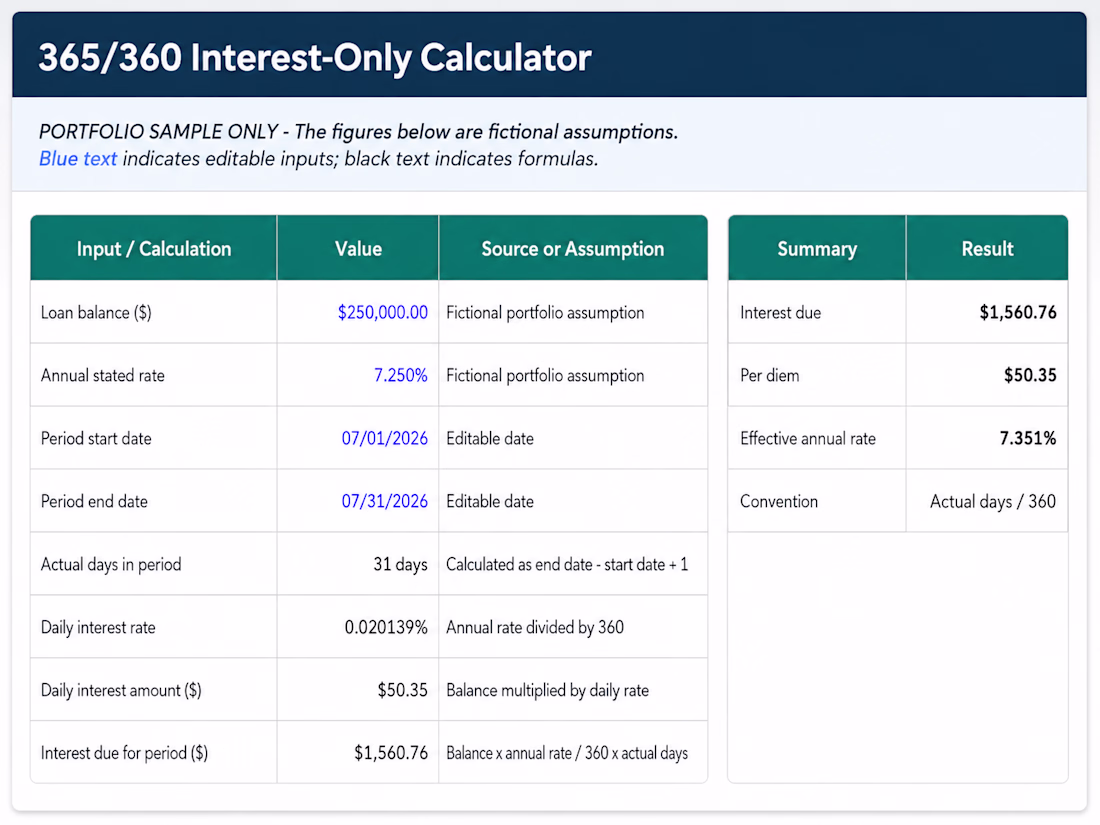
Task: Click the Actual days / 360 convention value
Action: 993,501
